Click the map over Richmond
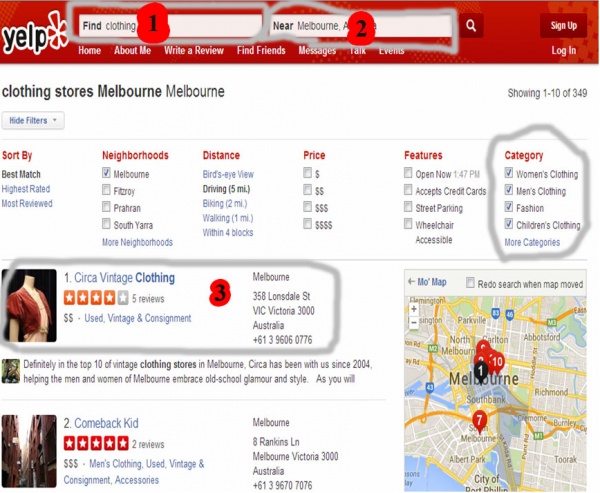The width and height of the screenshot is (600, 493). coord(551,392)
